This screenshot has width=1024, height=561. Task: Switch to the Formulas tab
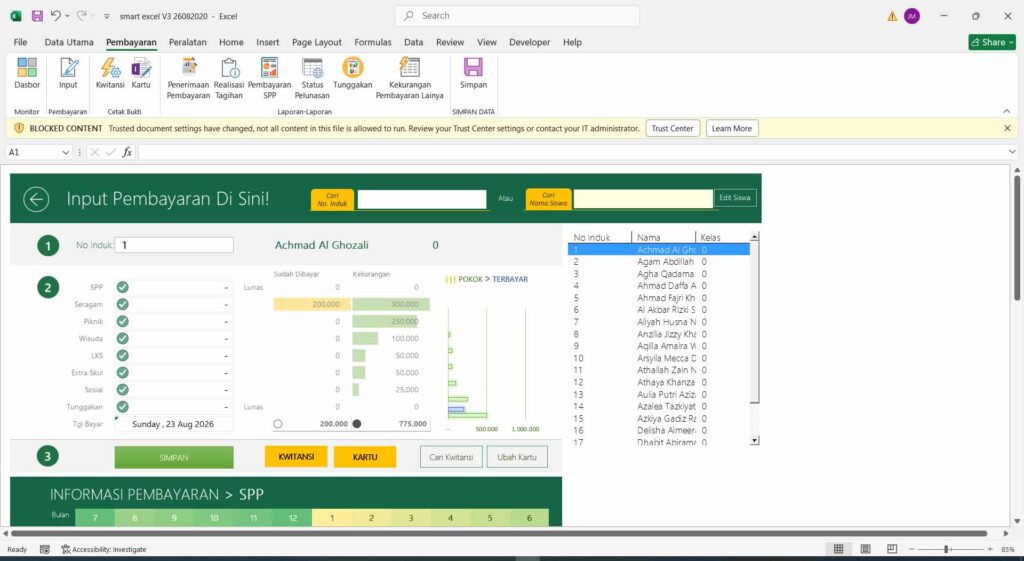373,42
